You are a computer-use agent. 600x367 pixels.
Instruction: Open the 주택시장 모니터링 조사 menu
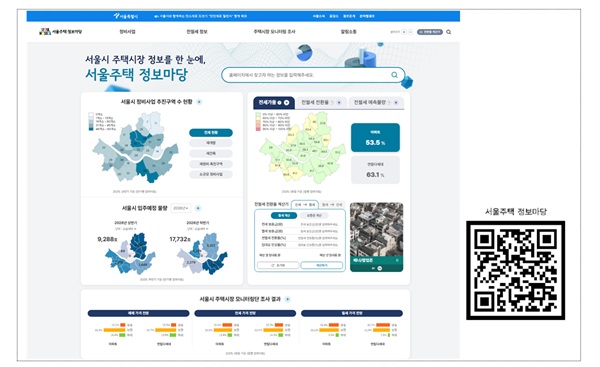(x=274, y=32)
